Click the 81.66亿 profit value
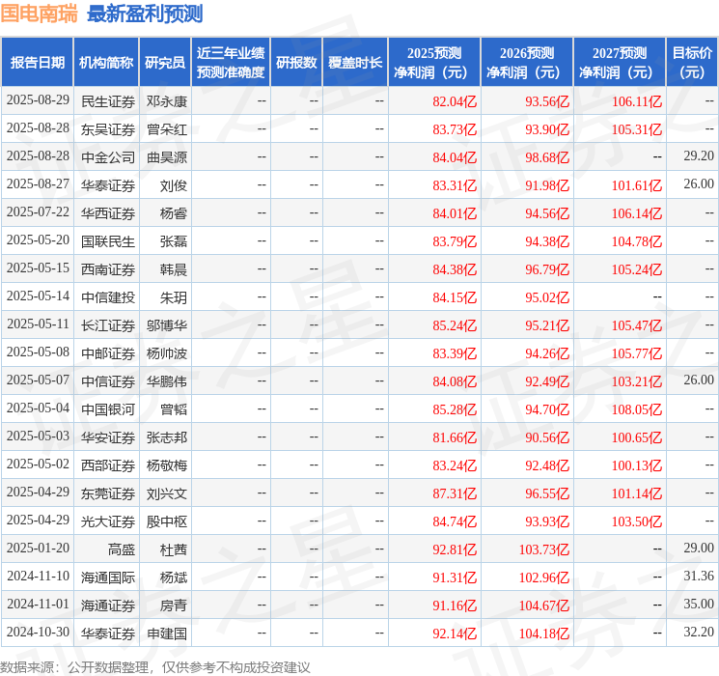 454,438
